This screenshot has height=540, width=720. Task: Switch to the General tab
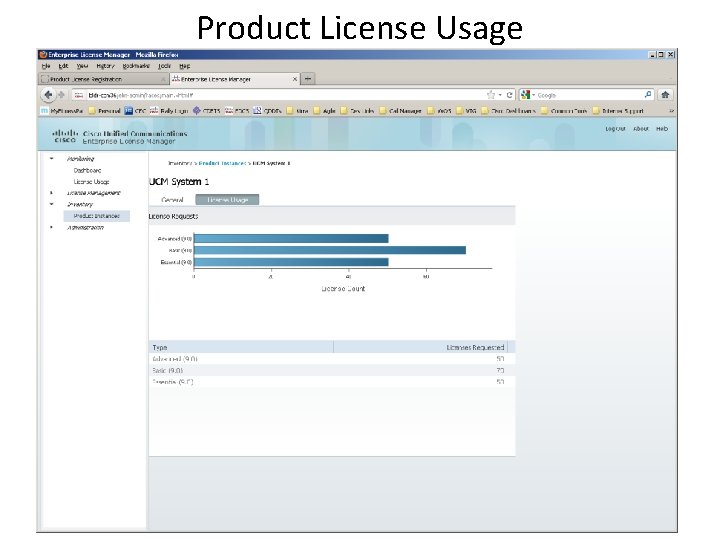click(x=172, y=200)
